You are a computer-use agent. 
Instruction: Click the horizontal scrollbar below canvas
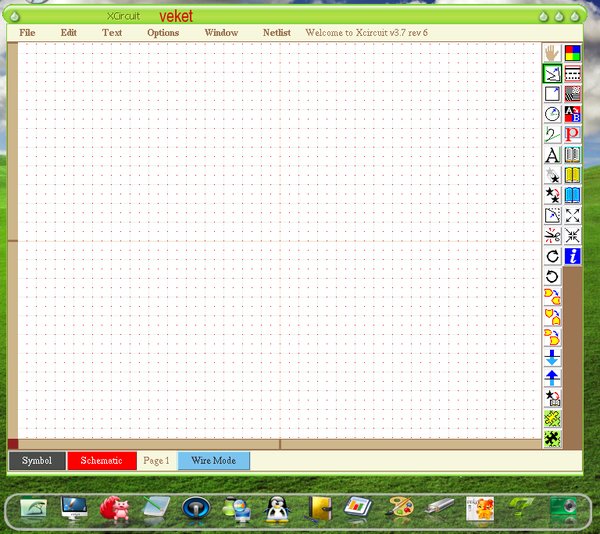point(279,444)
